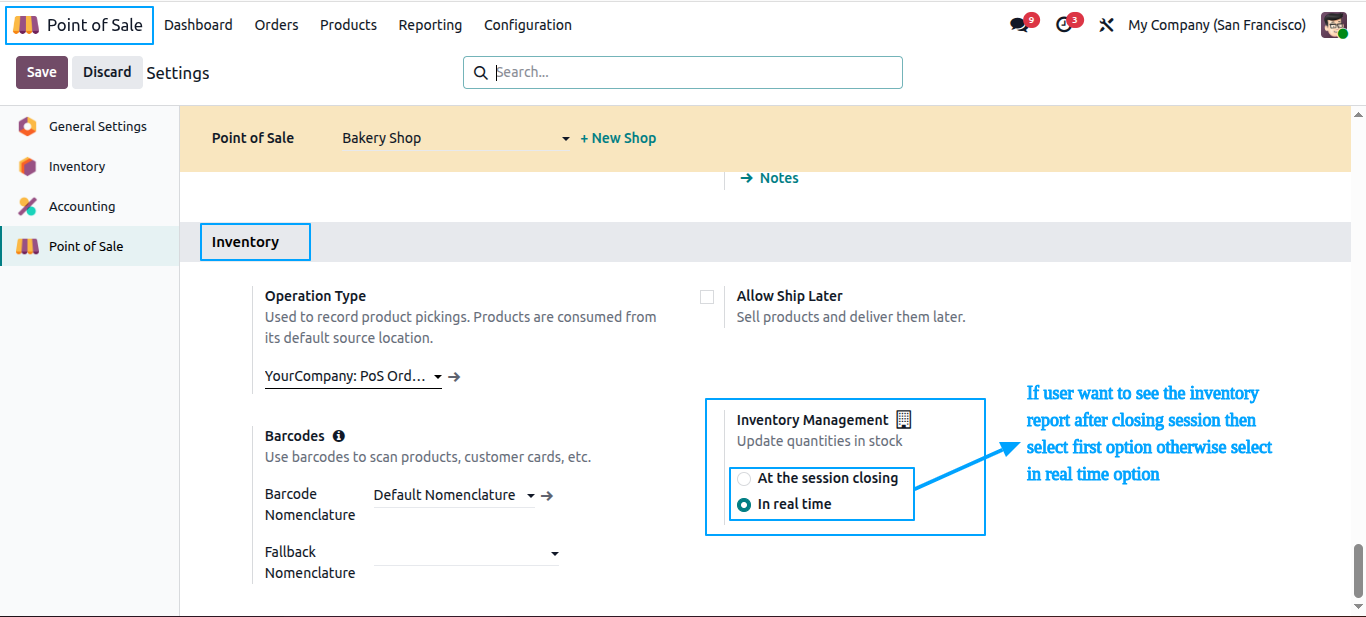
Task: Open the Dashboard menu
Action: tap(198, 25)
